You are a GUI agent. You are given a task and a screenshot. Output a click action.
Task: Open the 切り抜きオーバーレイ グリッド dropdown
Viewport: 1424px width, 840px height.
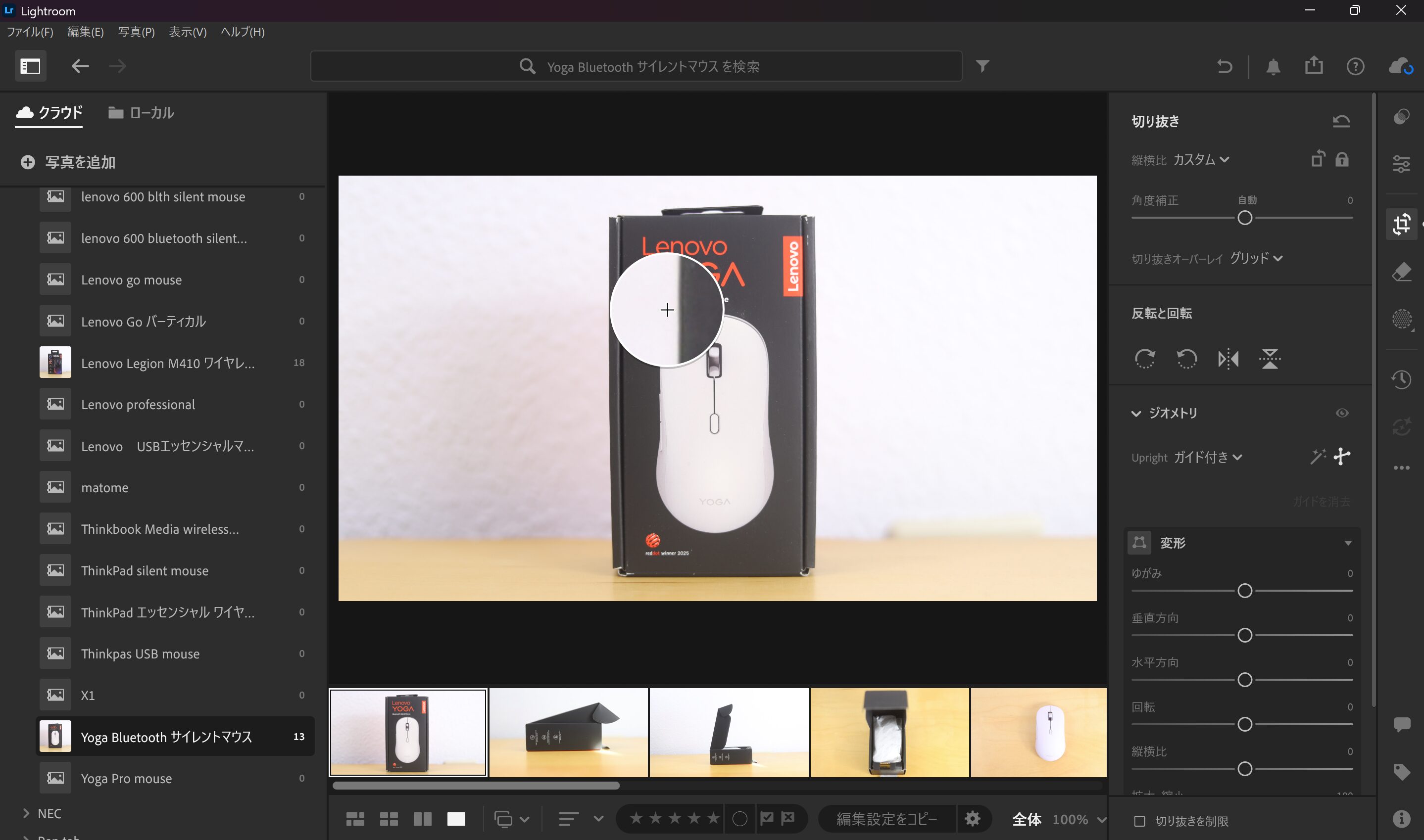click(1259, 259)
